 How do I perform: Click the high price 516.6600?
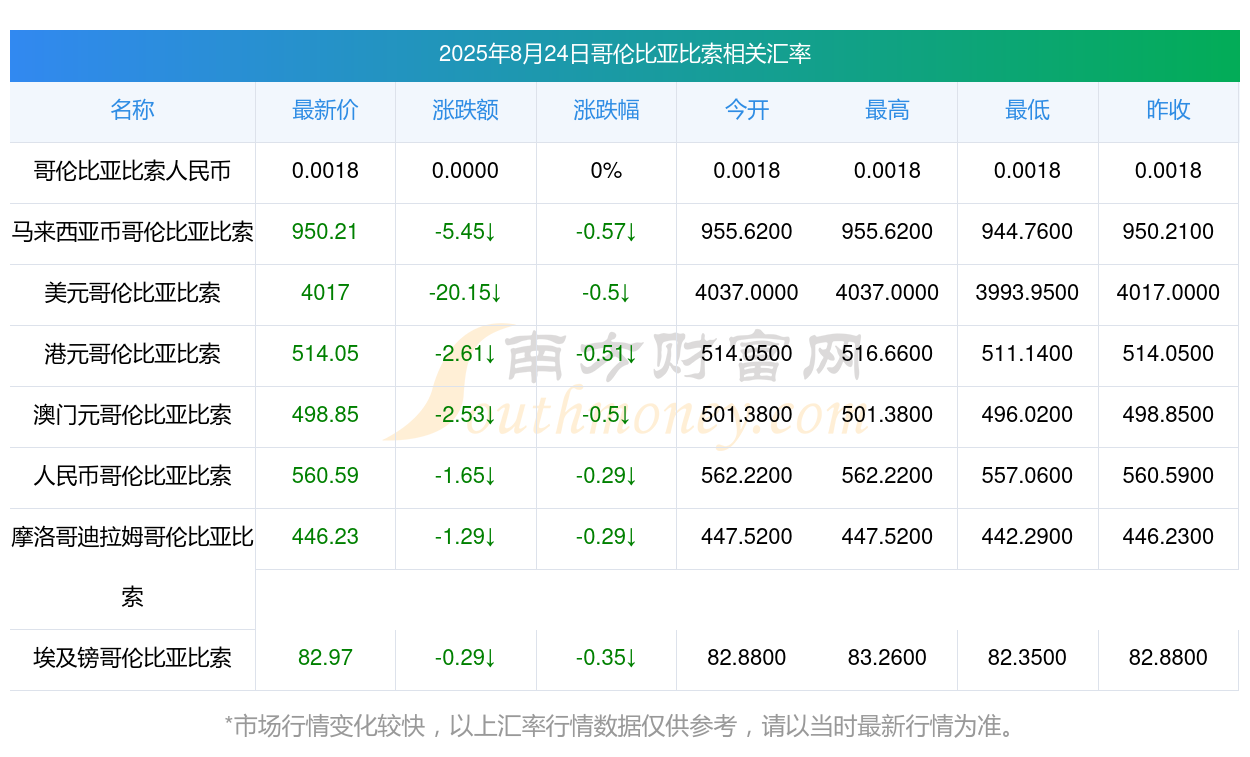[x=887, y=354]
